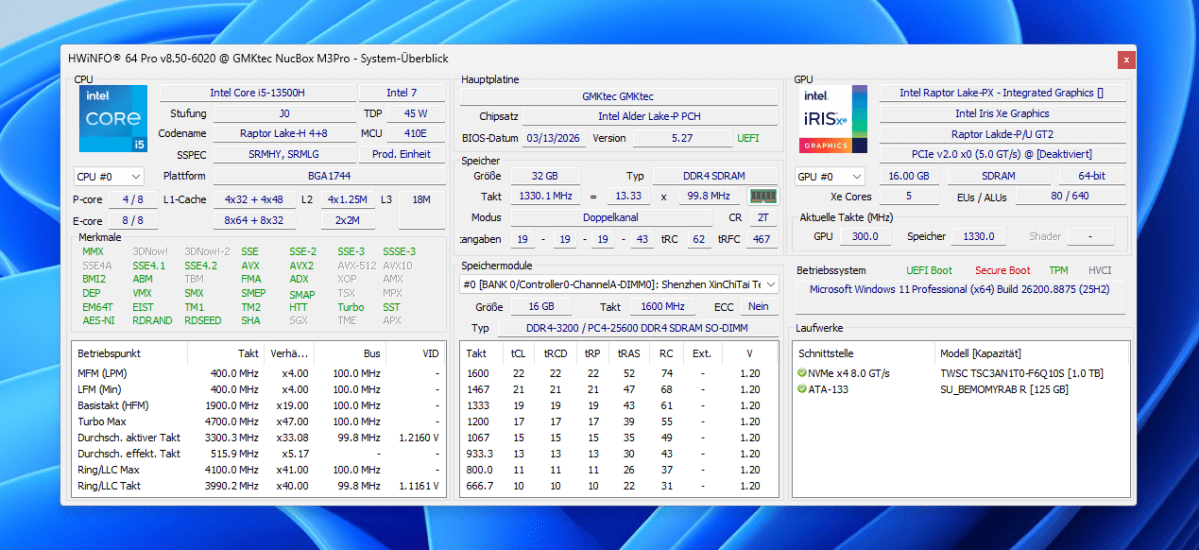Click the DDR4 SDRAM memory type field

715,176
